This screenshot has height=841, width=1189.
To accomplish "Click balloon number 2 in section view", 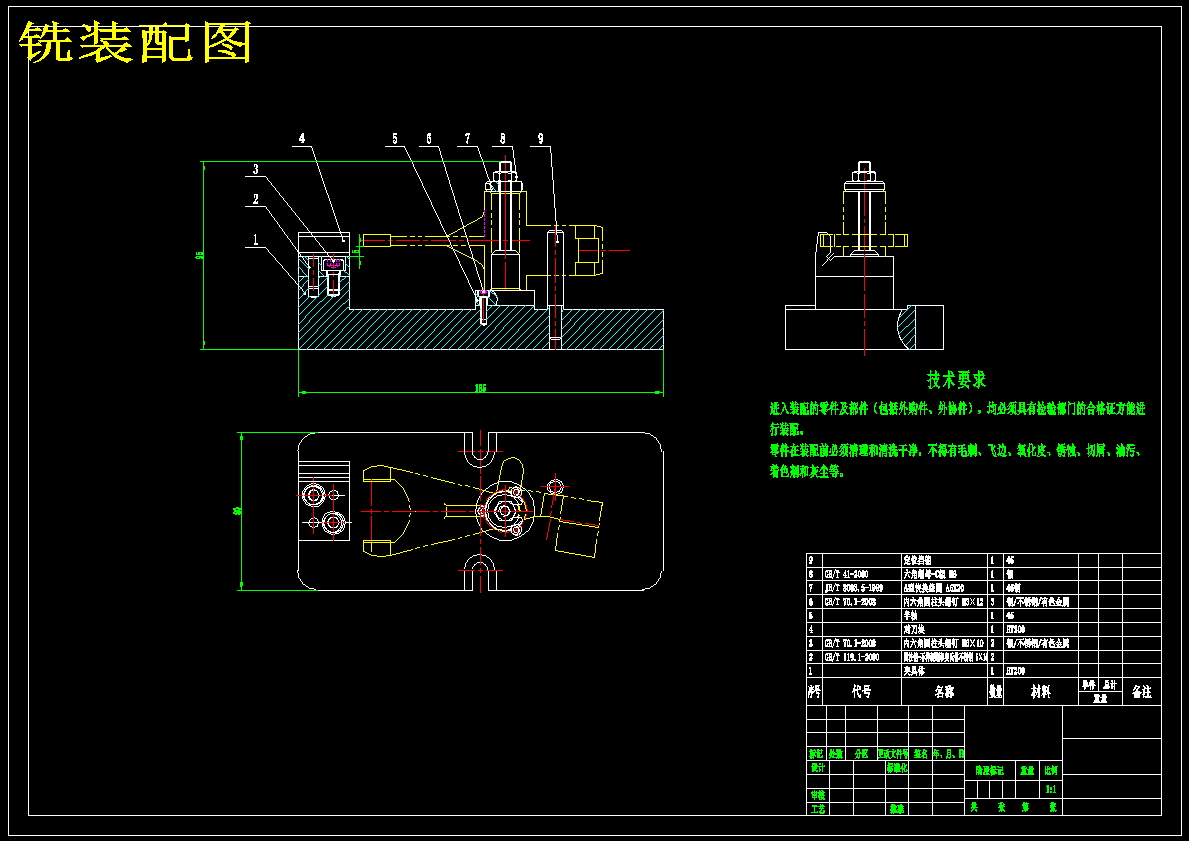I will coord(256,199).
